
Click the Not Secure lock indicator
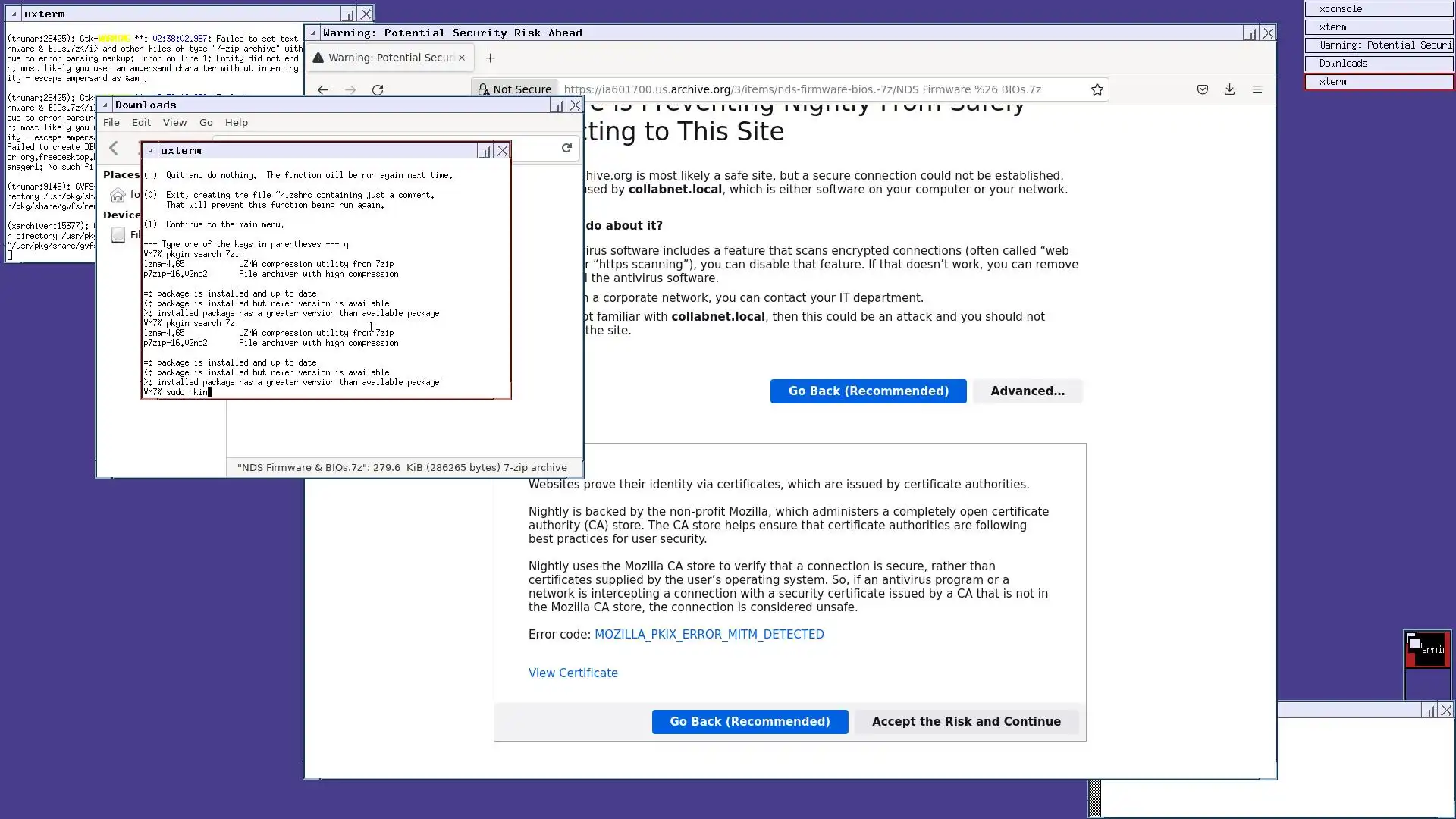[514, 89]
